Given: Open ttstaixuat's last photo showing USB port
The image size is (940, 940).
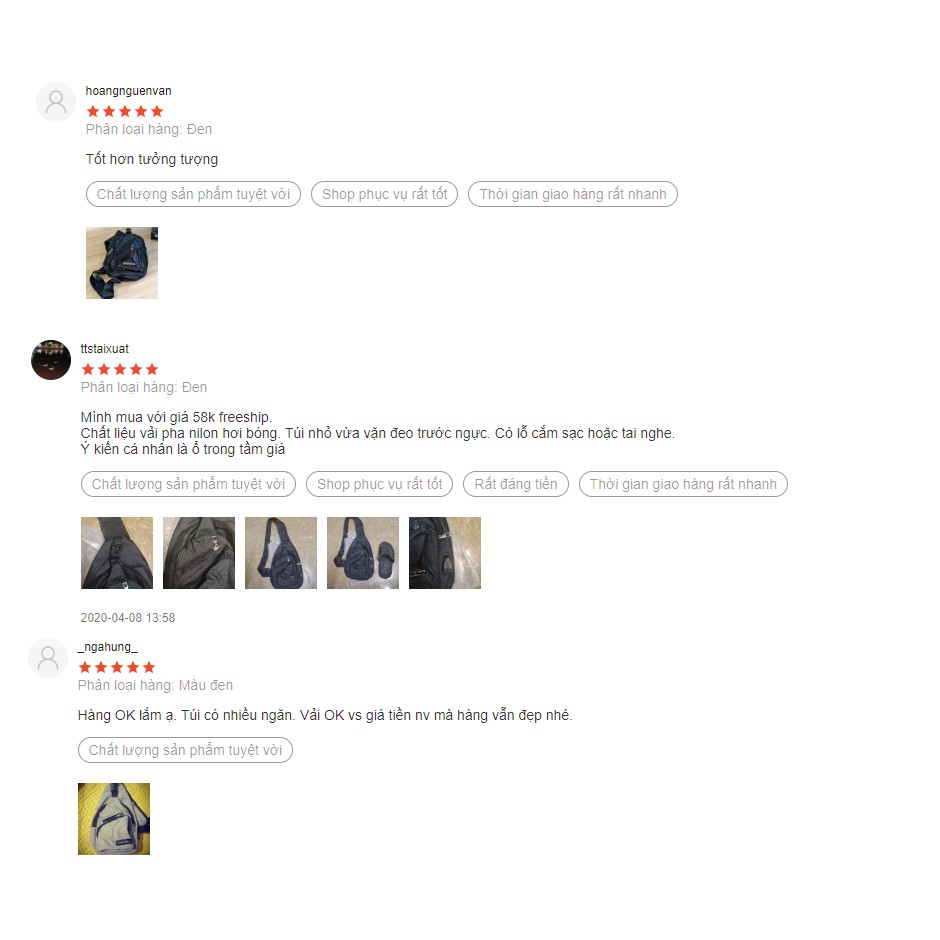Looking at the screenshot, I should point(445,553).
